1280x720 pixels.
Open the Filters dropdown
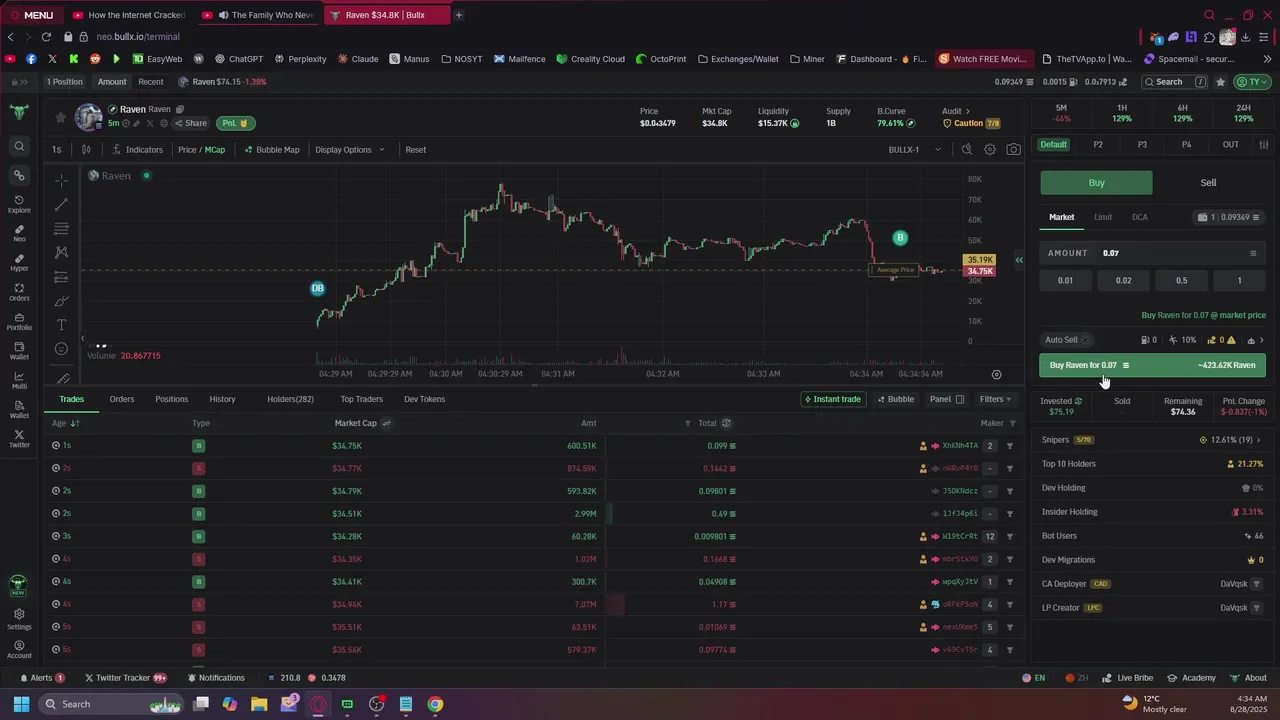[x=995, y=399]
